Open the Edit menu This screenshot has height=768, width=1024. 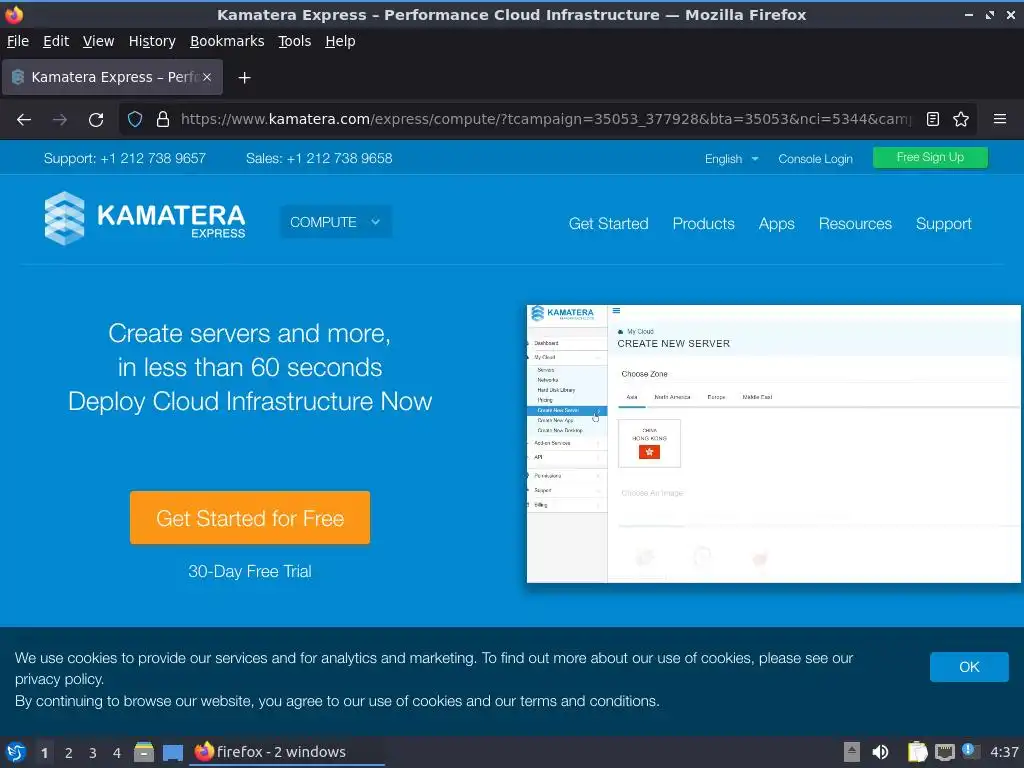[x=56, y=41]
